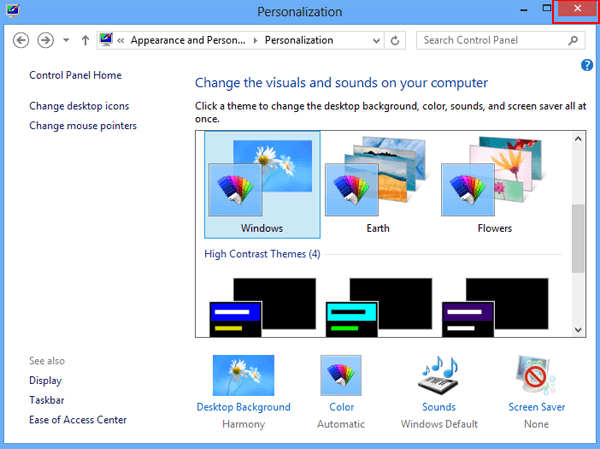Click the Forward navigation arrow

click(45, 40)
